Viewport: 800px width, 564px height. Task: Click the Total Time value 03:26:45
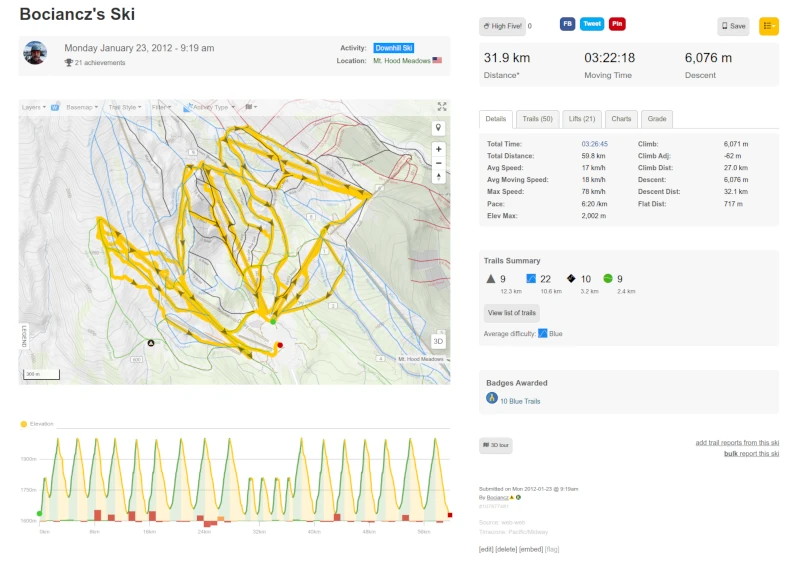pos(594,144)
